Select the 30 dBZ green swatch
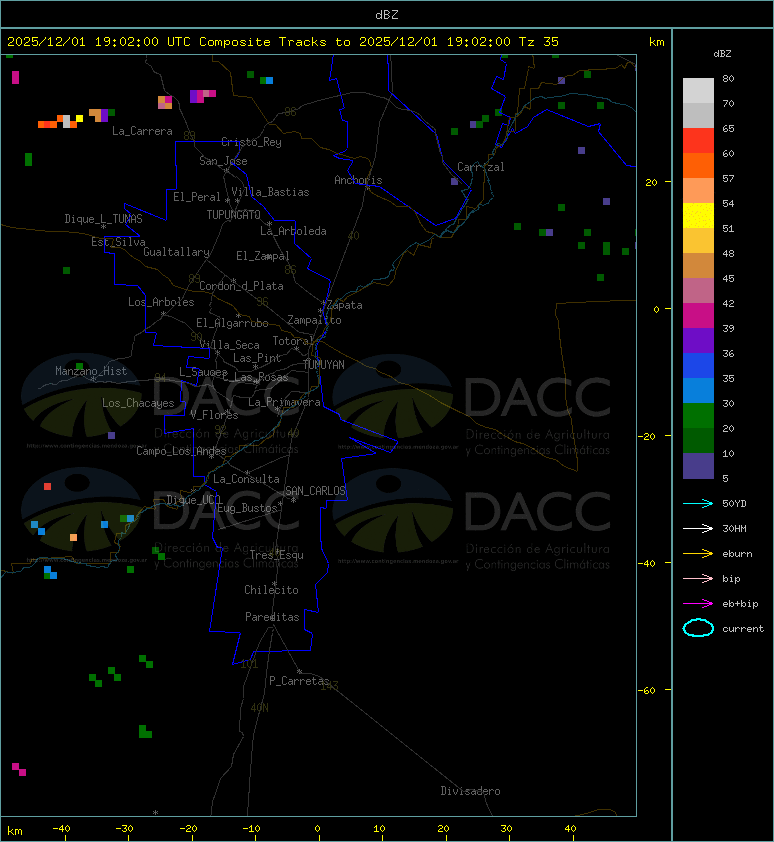Screen dimensions: 774x842 click(698, 416)
